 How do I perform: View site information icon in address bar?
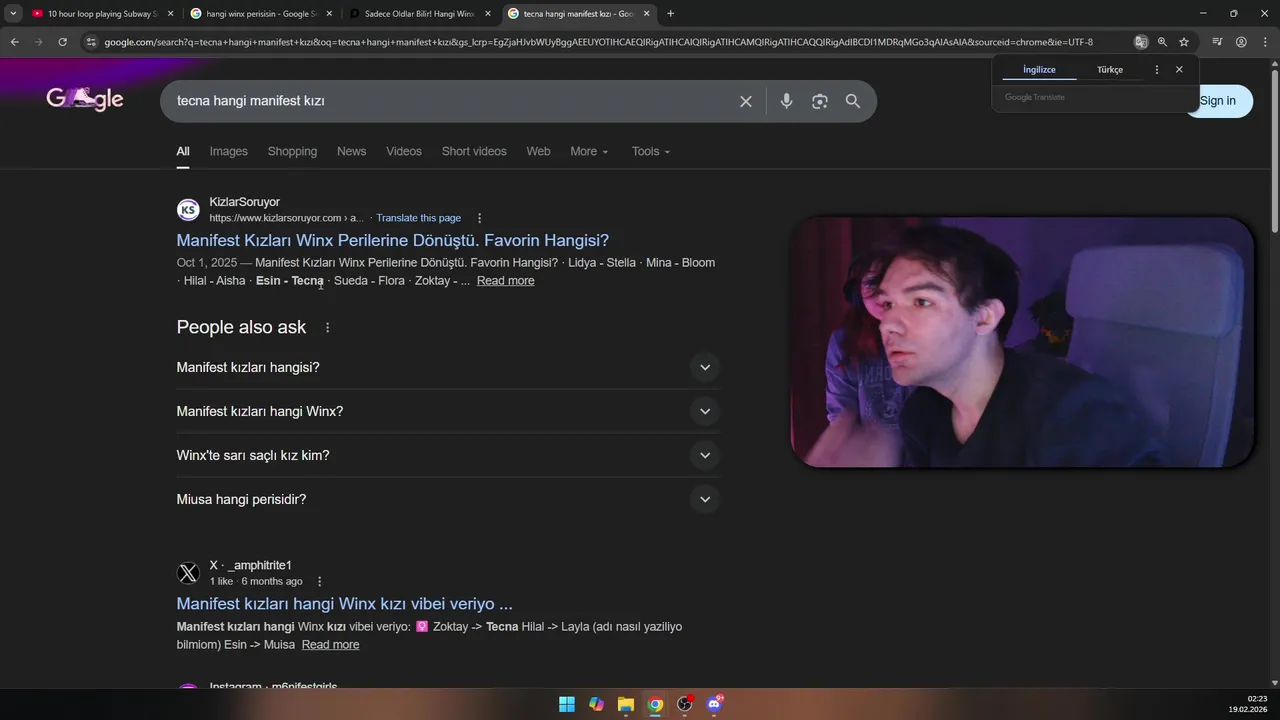click(91, 42)
